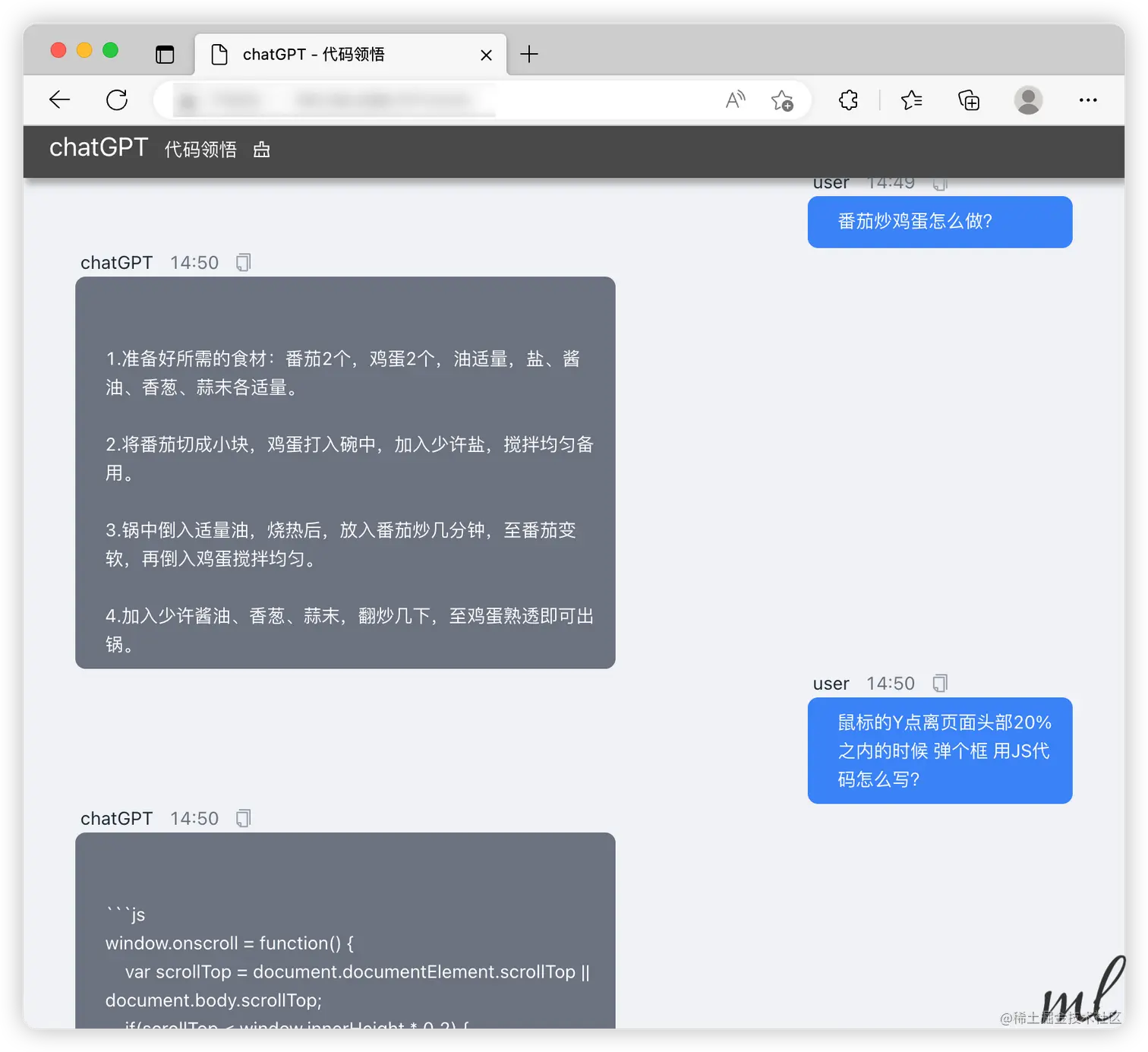Screen dimensions: 1148x1052
Task: Click the macOS yellow minimize button
Action: click(x=84, y=50)
